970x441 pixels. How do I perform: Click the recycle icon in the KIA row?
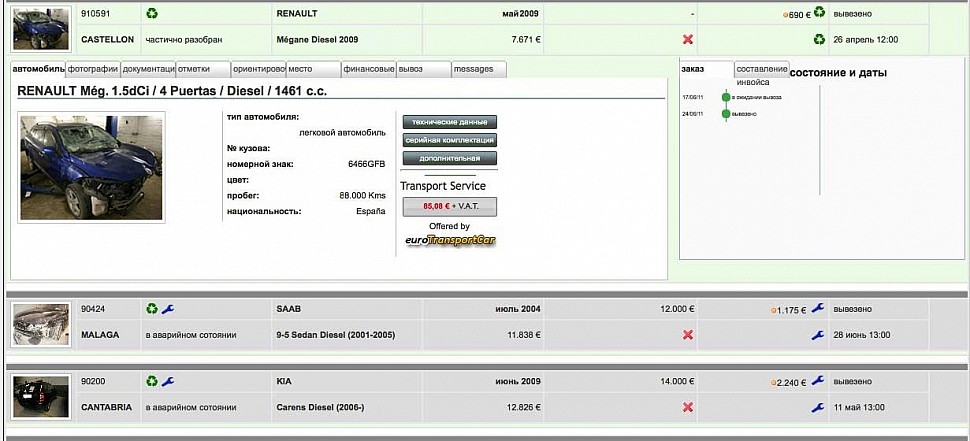pos(152,381)
